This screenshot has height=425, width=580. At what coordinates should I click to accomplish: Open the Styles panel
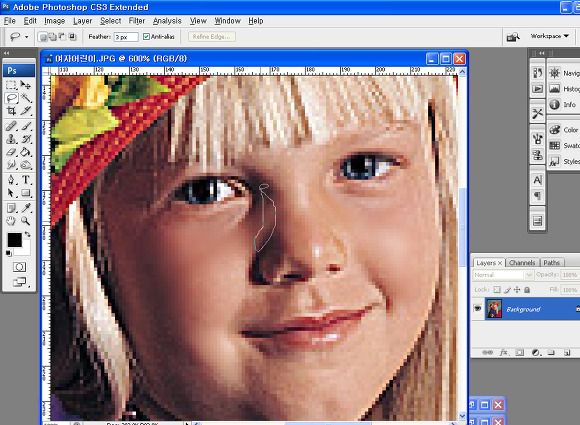pyautogui.click(x=564, y=162)
